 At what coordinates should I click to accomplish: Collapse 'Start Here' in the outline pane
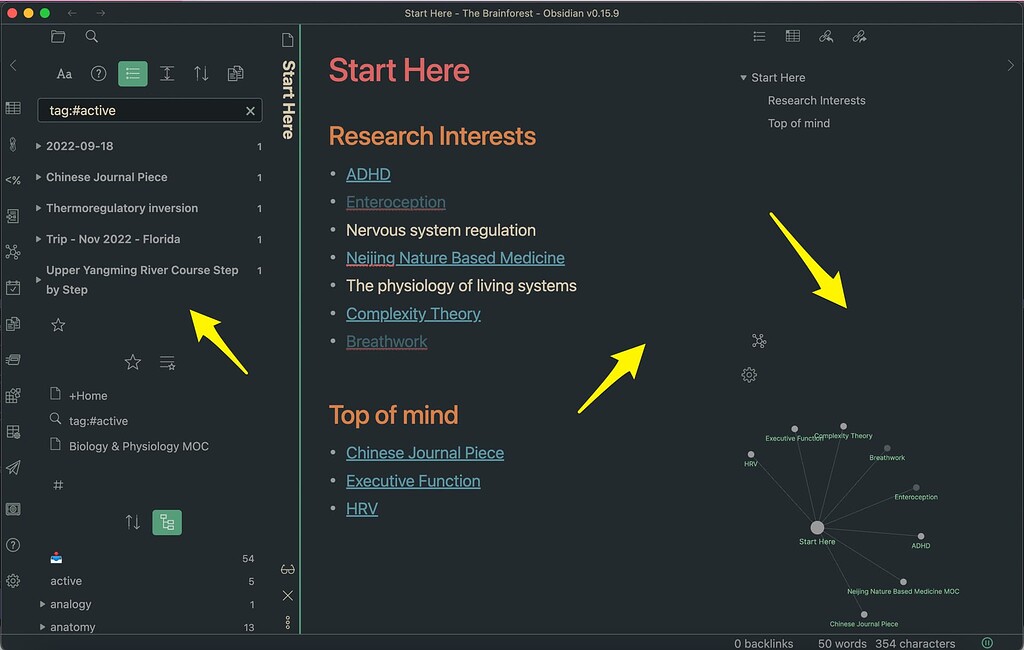(x=743, y=78)
